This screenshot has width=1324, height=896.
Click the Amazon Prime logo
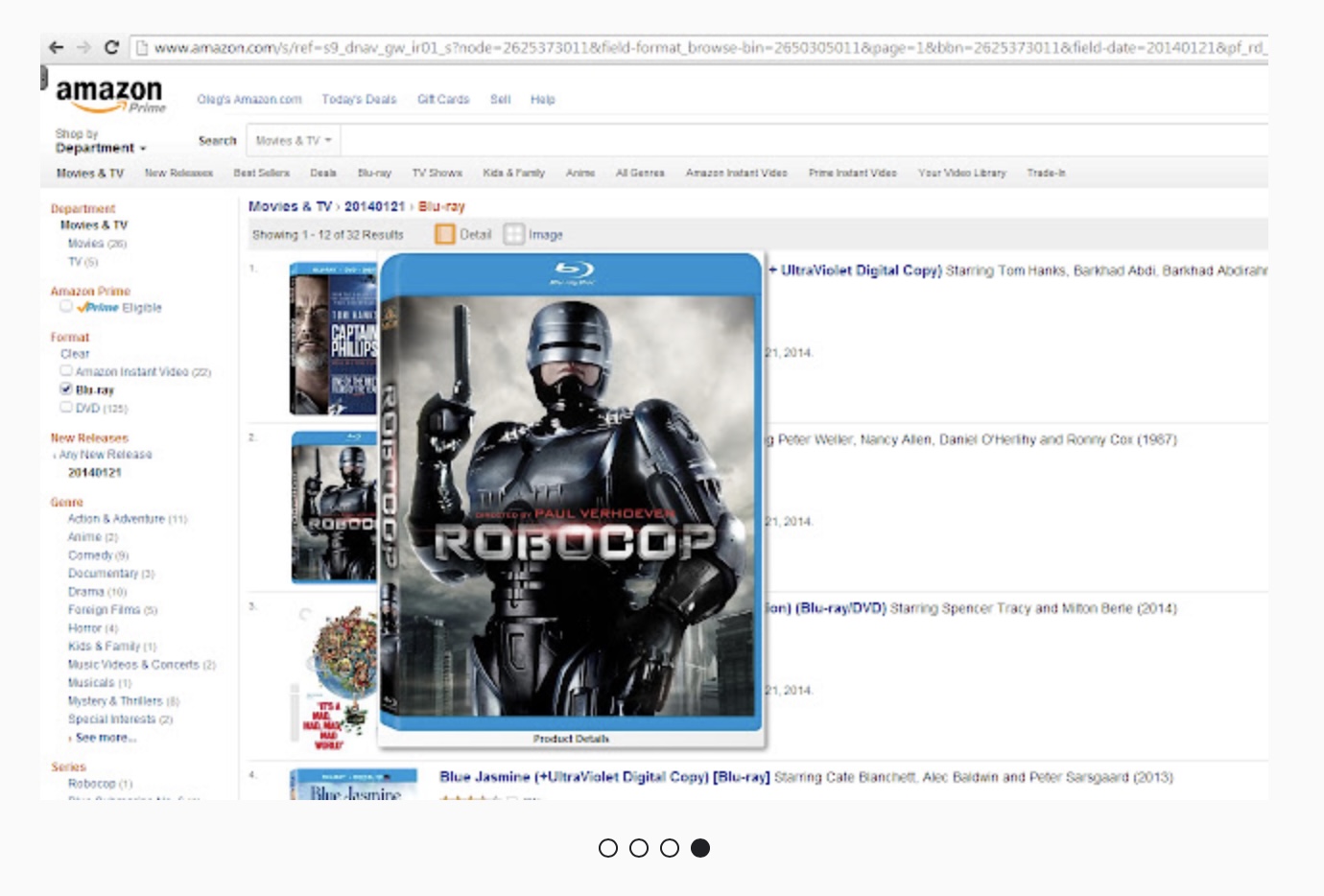(109, 95)
